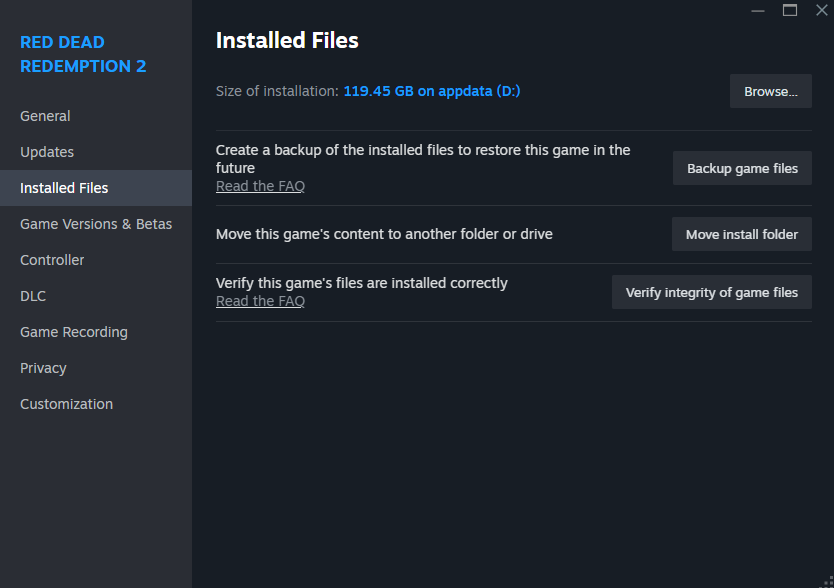Open Read the FAQ link under backup description

260,186
